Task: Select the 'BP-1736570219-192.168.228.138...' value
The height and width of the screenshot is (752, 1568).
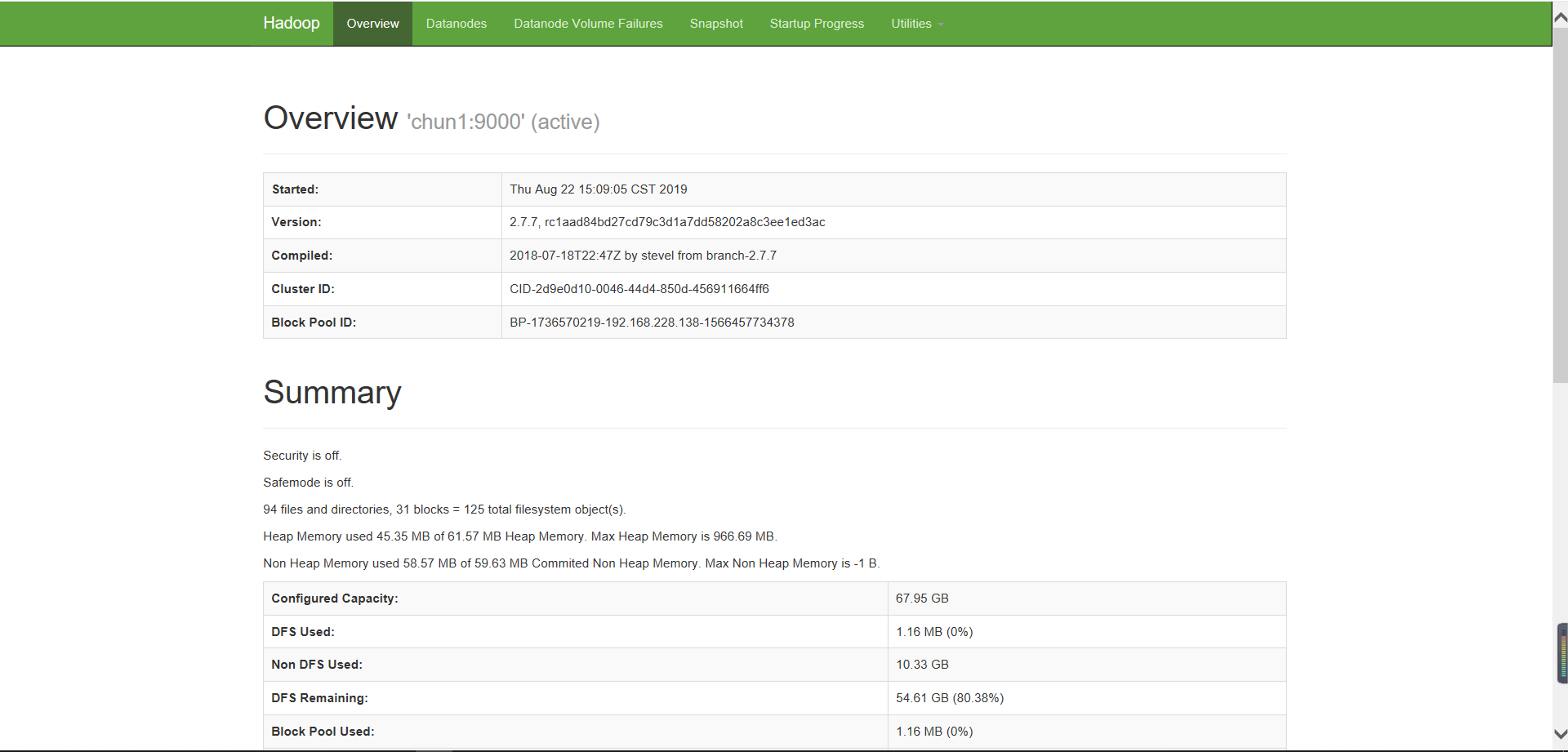Action: pyautogui.click(x=652, y=323)
